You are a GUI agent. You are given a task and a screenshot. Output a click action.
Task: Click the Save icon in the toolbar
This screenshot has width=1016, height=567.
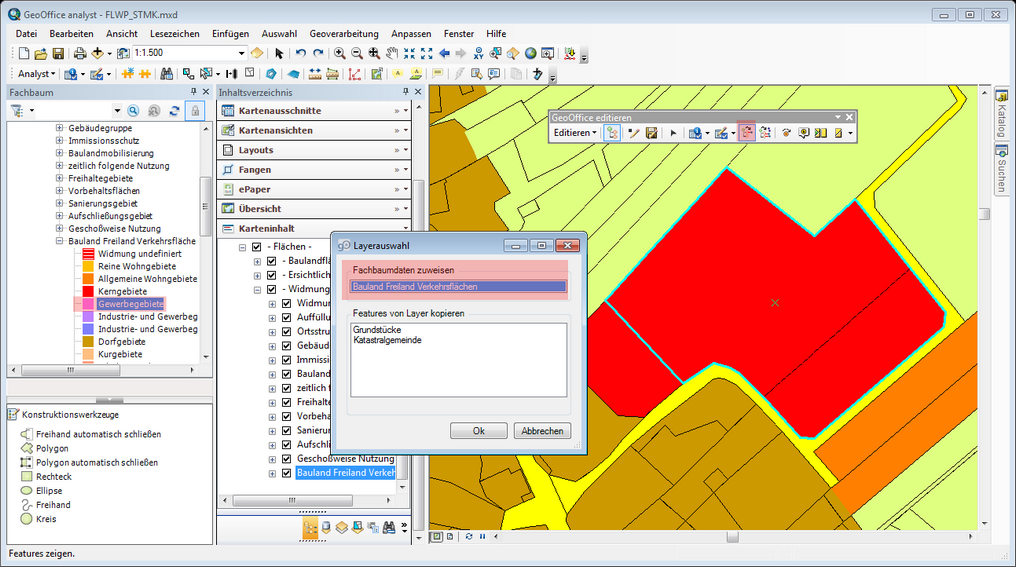pos(58,53)
